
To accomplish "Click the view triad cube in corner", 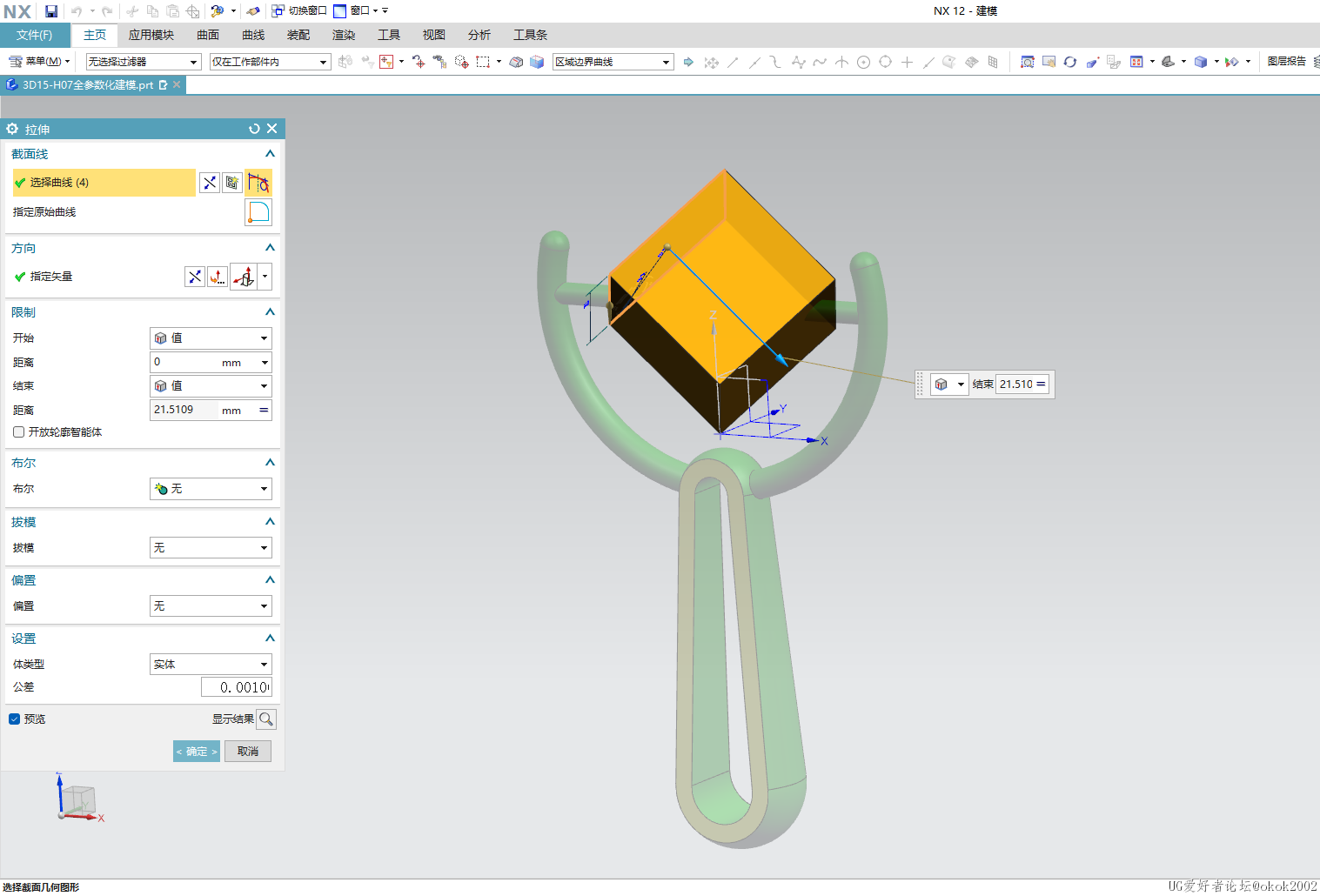I will coord(78,801).
